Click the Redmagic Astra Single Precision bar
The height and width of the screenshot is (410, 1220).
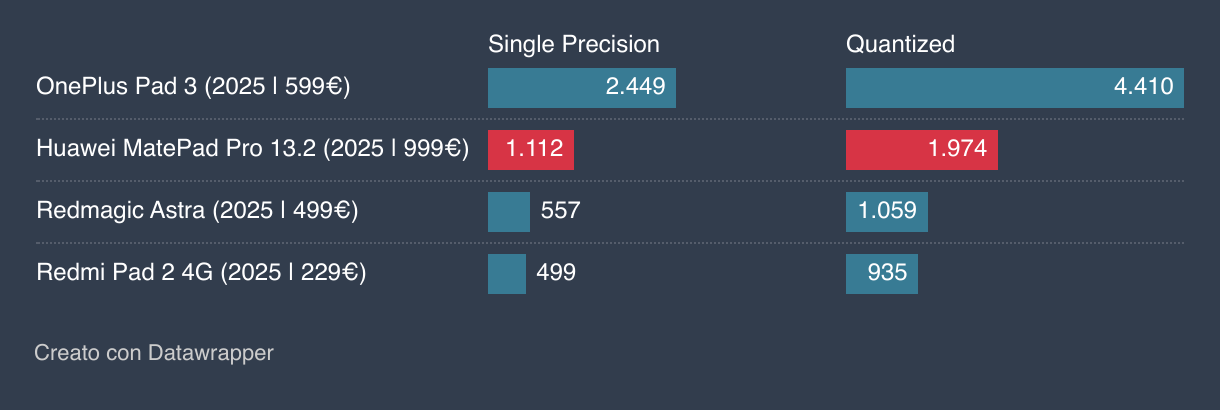[x=509, y=212]
